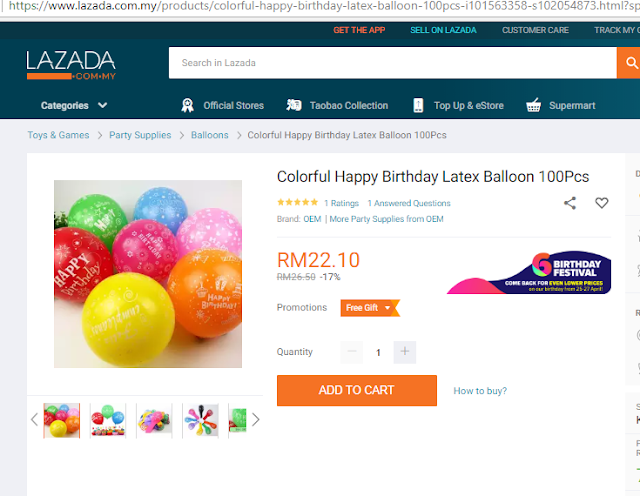The width and height of the screenshot is (640, 496).
Task: Decrease quantity with minus button
Action: point(351,352)
